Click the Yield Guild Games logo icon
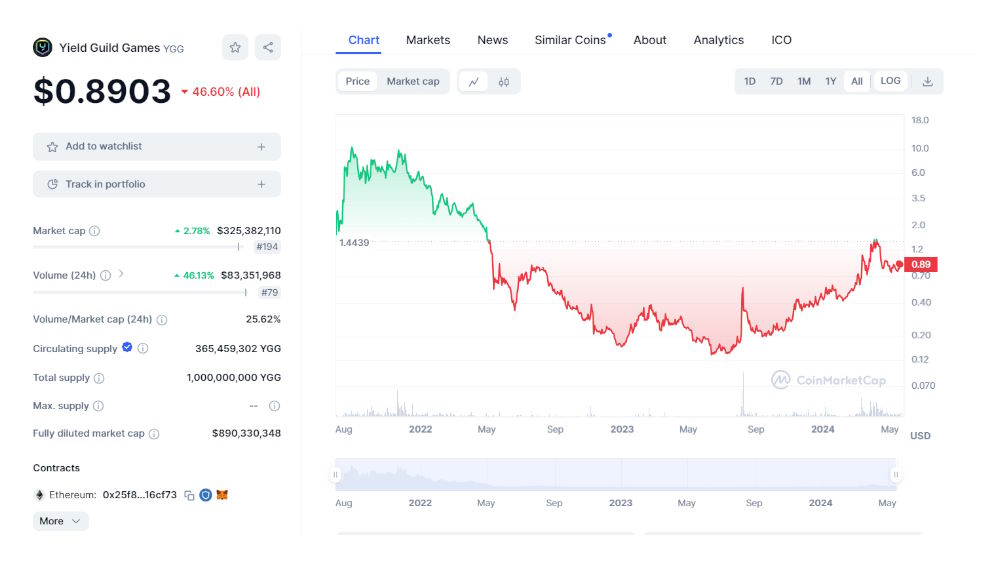The image size is (1000, 562). pos(42,48)
